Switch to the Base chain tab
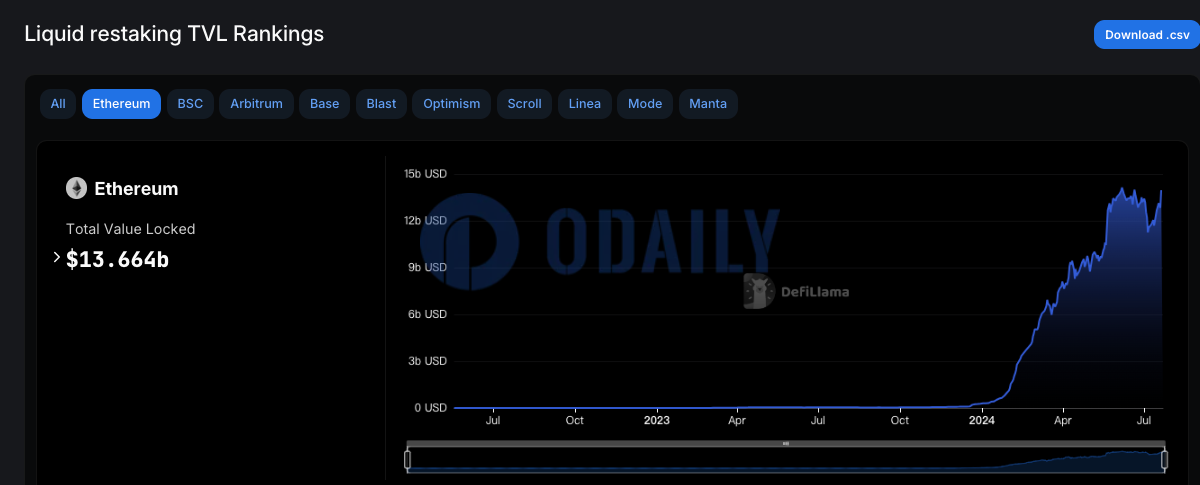Viewport: 1200px width, 485px height. click(x=324, y=104)
